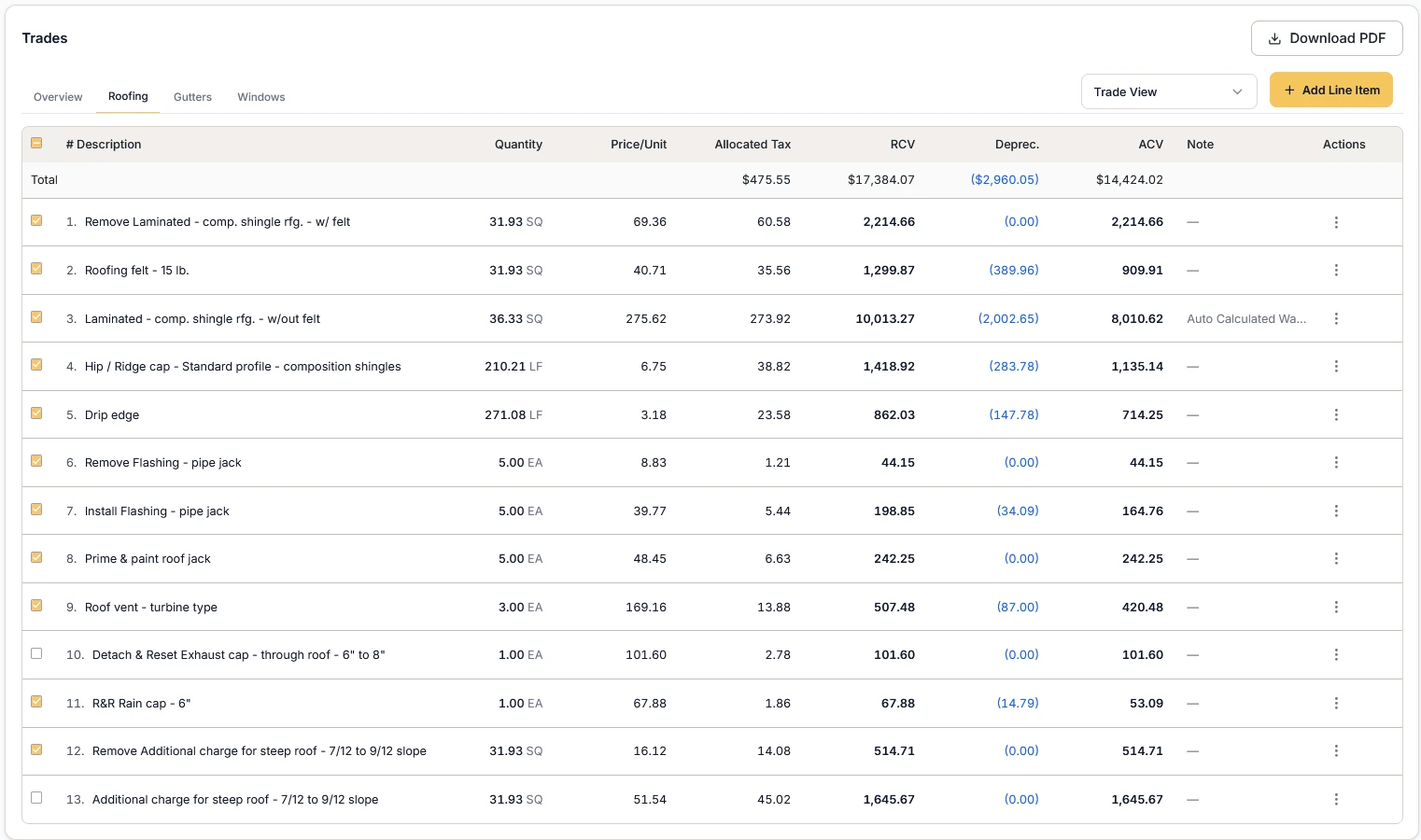
Task: Uncheck the Drip edge row checkbox
Action: [36, 413]
